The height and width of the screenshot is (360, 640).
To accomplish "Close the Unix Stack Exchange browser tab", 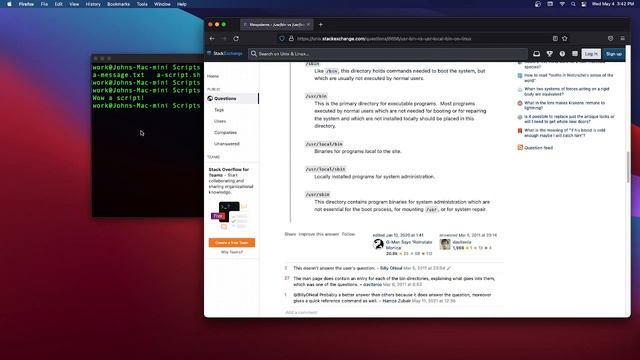I will (x=308, y=24).
